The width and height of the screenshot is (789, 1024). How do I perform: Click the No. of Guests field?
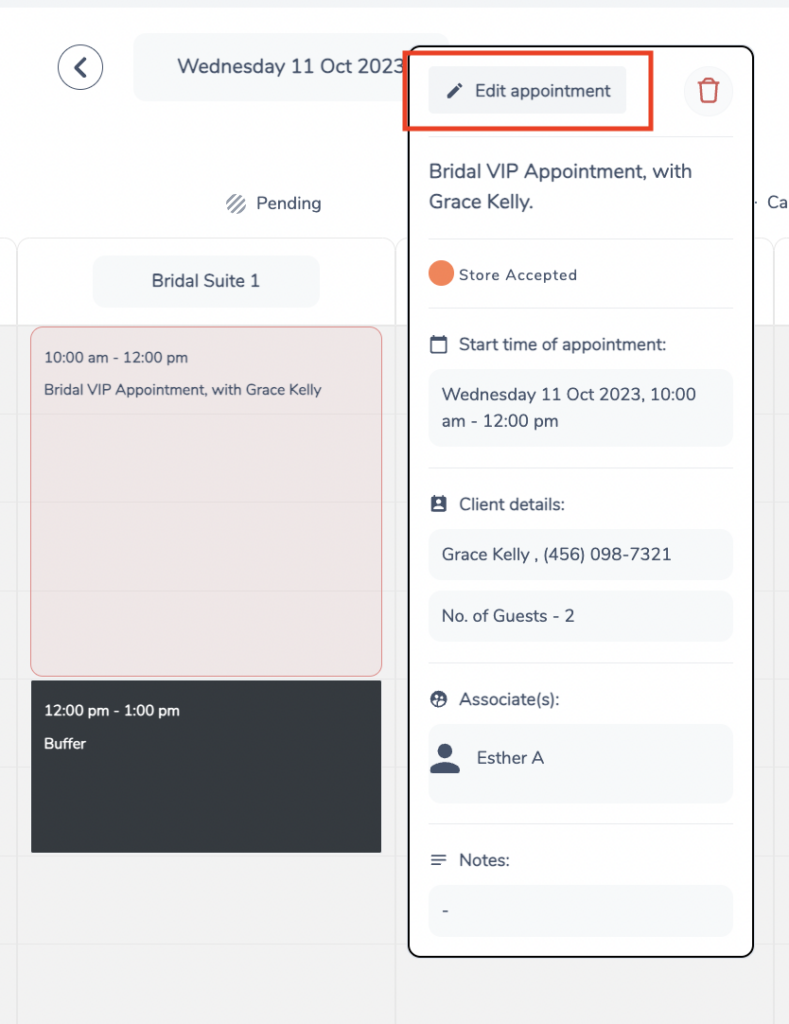coord(581,616)
